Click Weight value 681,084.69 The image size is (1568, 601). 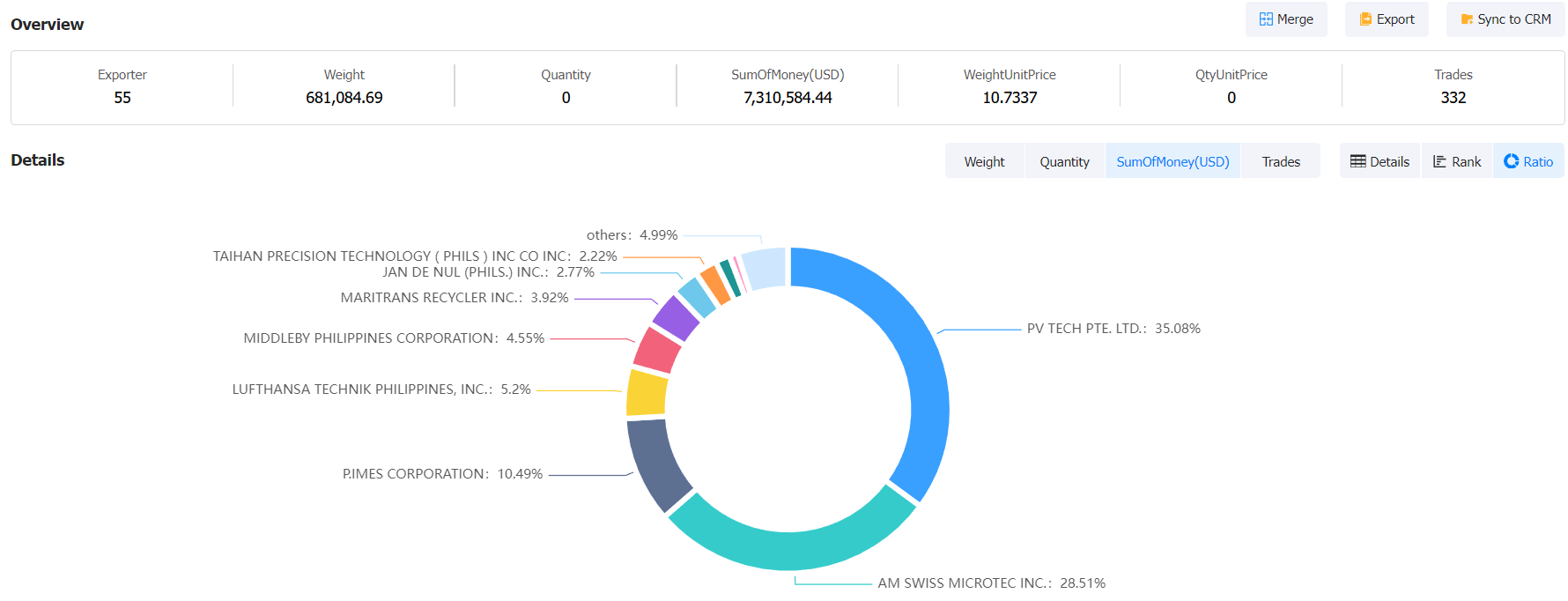pyautogui.click(x=344, y=98)
